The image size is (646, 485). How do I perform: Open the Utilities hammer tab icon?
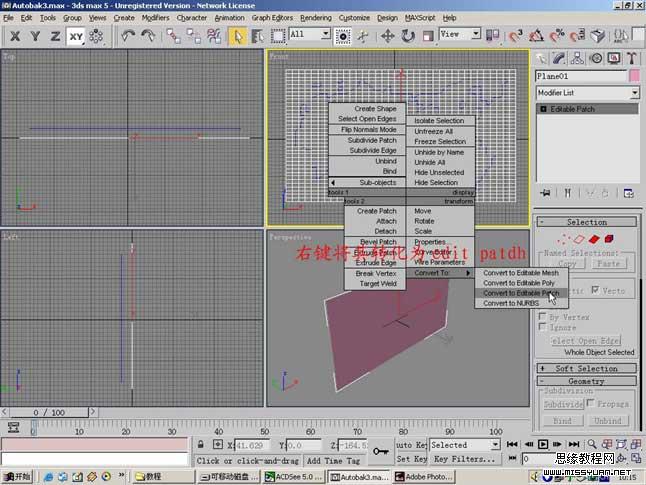tap(632, 59)
